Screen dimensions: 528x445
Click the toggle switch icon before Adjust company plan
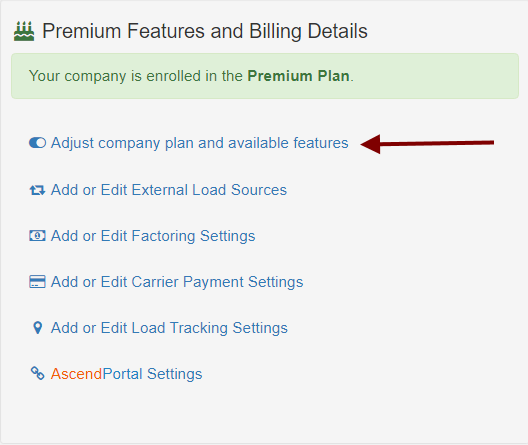[37, 143]
